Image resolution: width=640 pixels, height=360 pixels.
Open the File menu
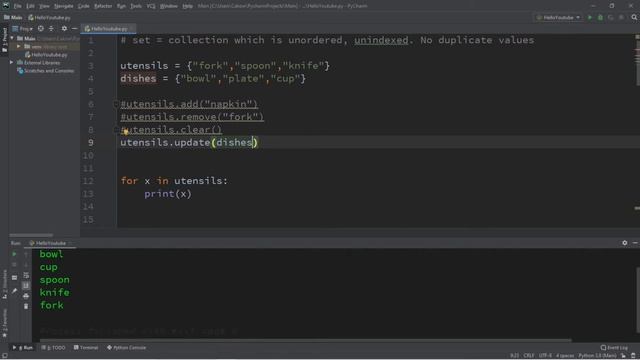click(x=18, y=6)
